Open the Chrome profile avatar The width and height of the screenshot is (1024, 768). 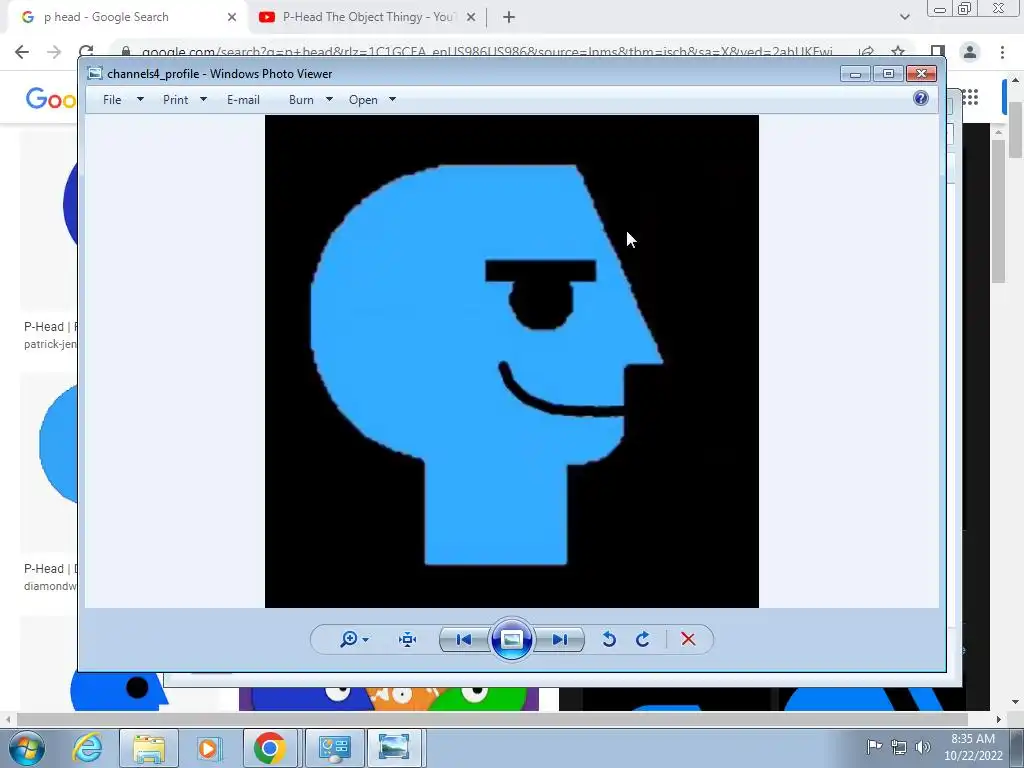[970, 52]
